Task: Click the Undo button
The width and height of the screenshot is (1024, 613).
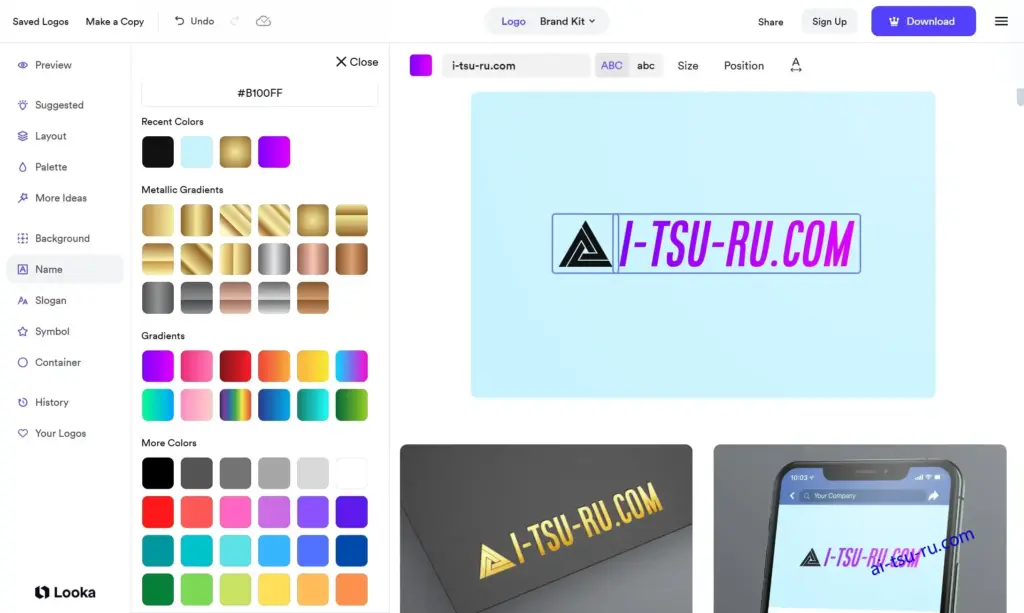Action: click(194, 22)
